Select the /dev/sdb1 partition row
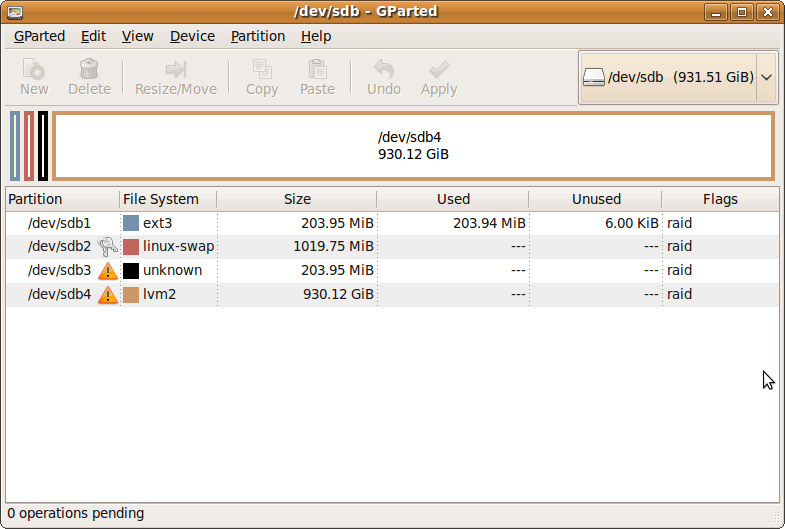This screenshot has width=785, height=529. tap(392, 223)
